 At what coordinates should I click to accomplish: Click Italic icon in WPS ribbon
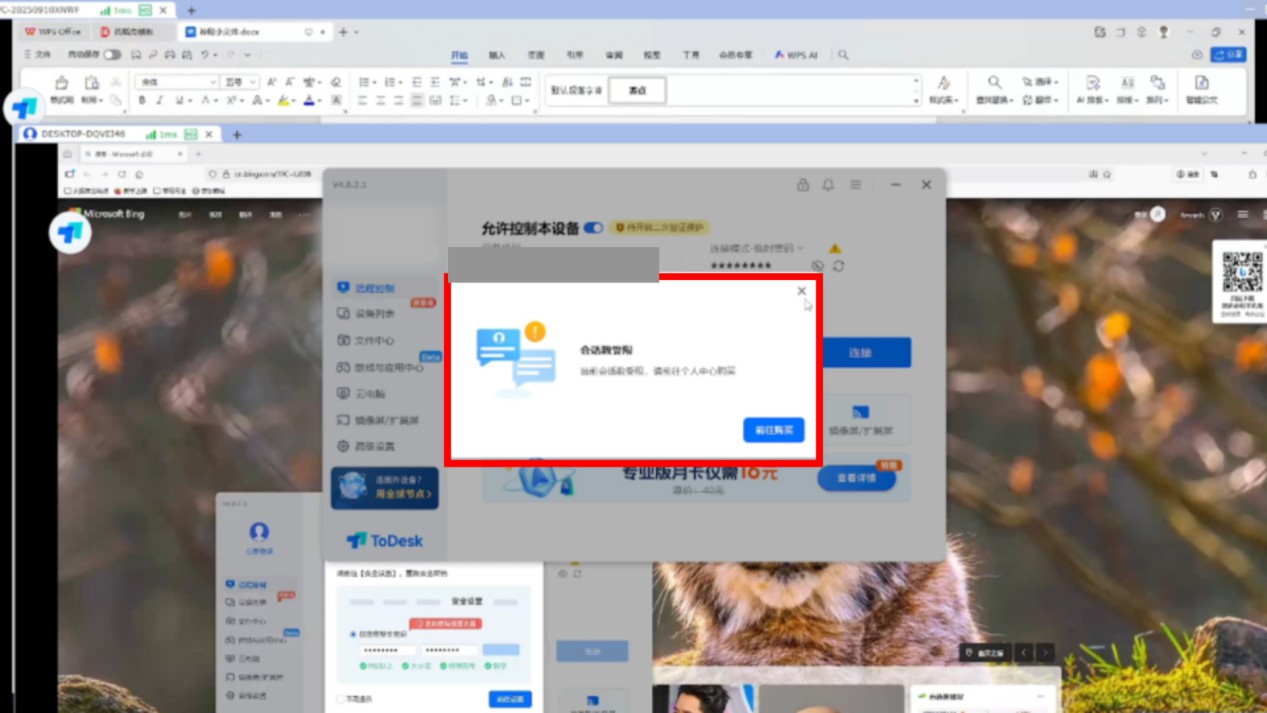(x=159, y=101)
